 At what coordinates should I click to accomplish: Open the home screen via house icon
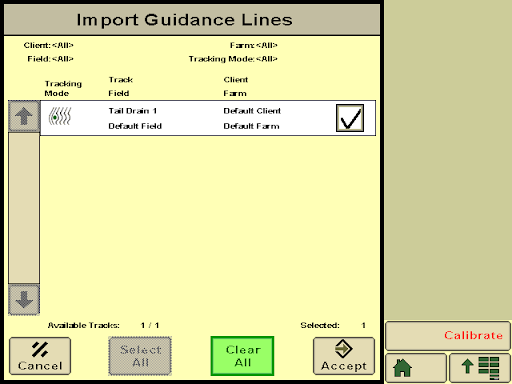(x=416, y=368)
